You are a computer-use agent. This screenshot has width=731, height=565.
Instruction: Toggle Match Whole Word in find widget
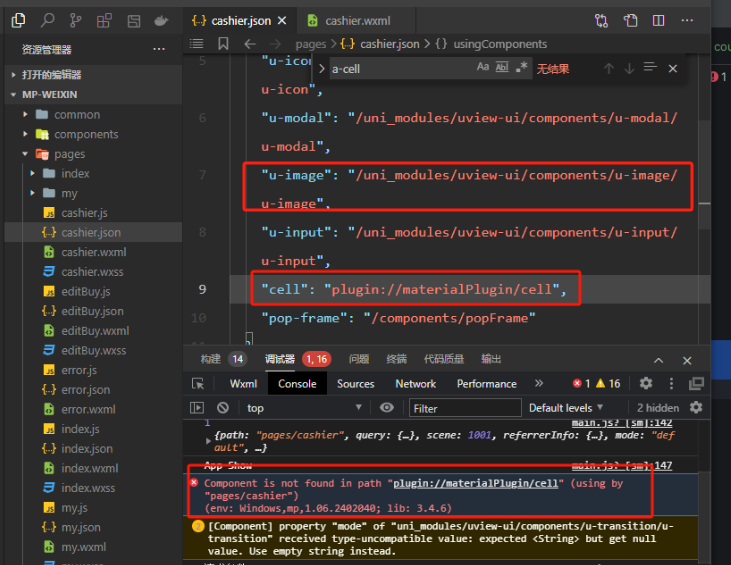(x=502, y=67)
